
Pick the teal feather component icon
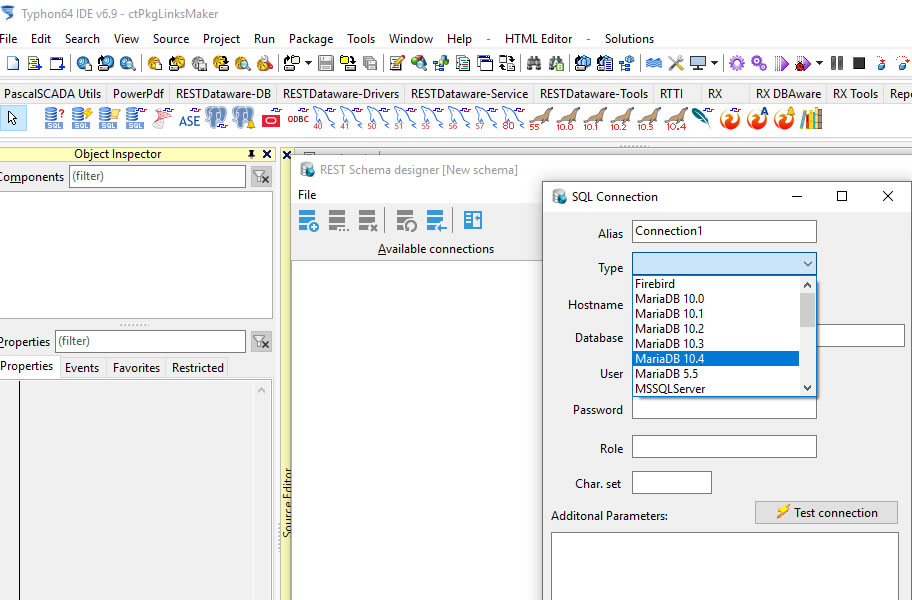[702, 119]
